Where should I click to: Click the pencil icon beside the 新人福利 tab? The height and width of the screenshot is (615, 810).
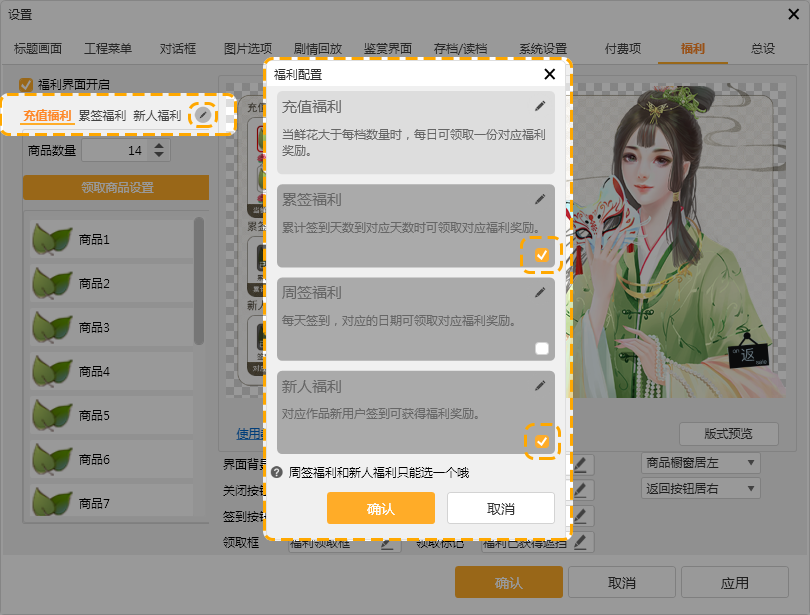[x=203, y=115]
